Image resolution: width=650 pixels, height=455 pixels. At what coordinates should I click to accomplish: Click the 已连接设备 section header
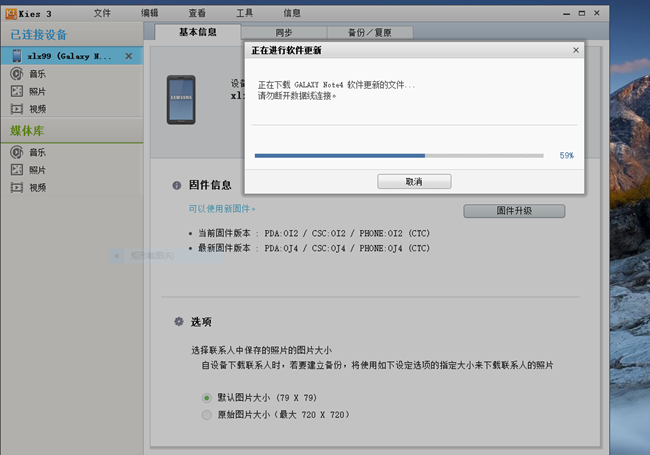39,35
